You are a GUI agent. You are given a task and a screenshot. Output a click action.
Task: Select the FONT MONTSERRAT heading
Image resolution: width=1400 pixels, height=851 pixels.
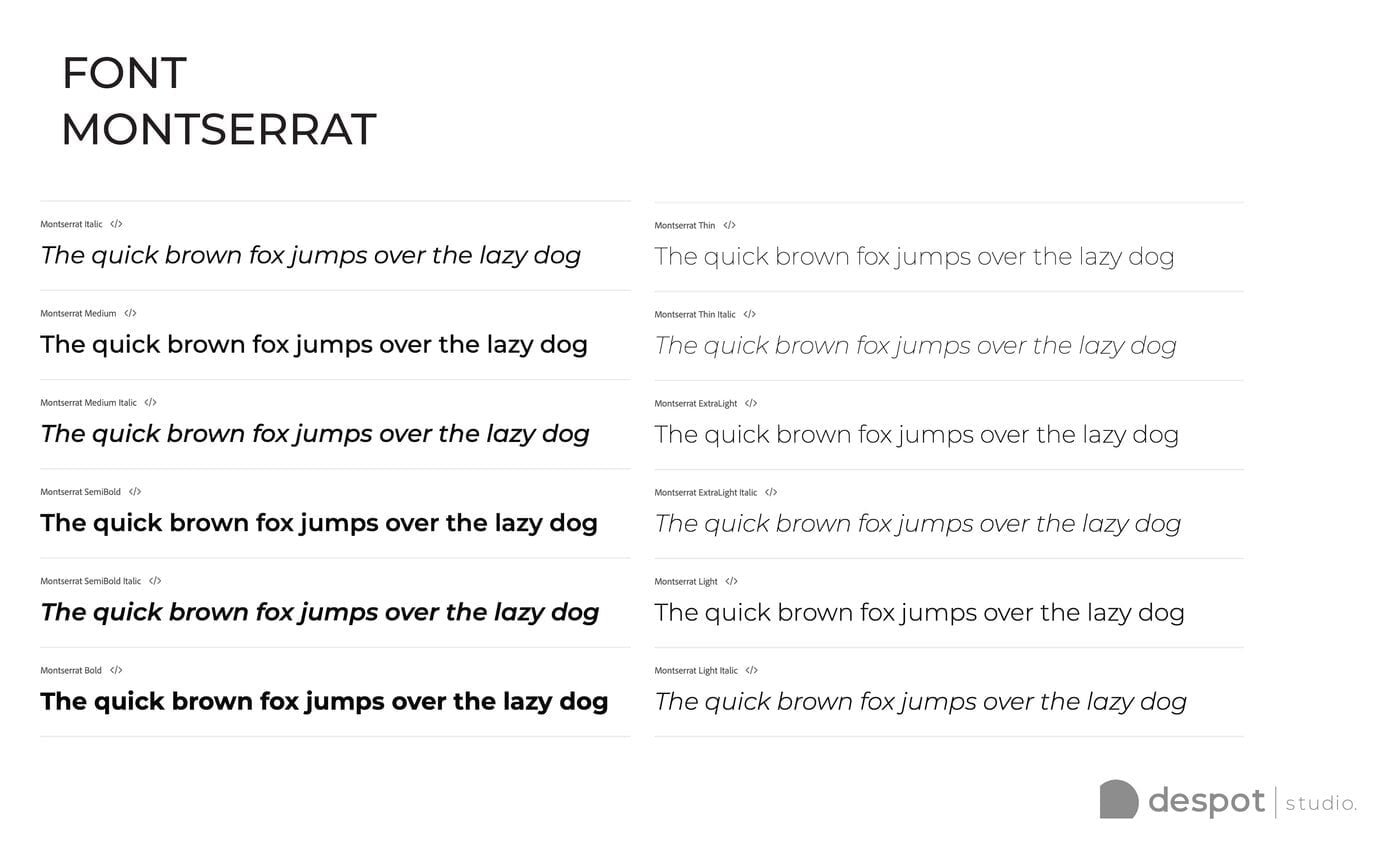pyautogui.click(x=218, y=102)
